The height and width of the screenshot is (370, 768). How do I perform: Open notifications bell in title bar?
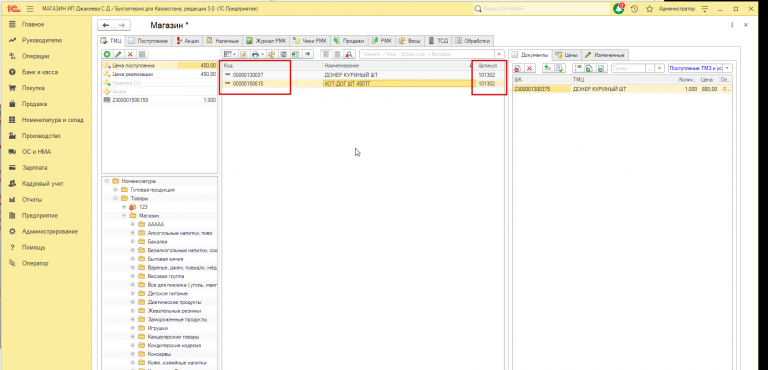click(x=618, y=9)
